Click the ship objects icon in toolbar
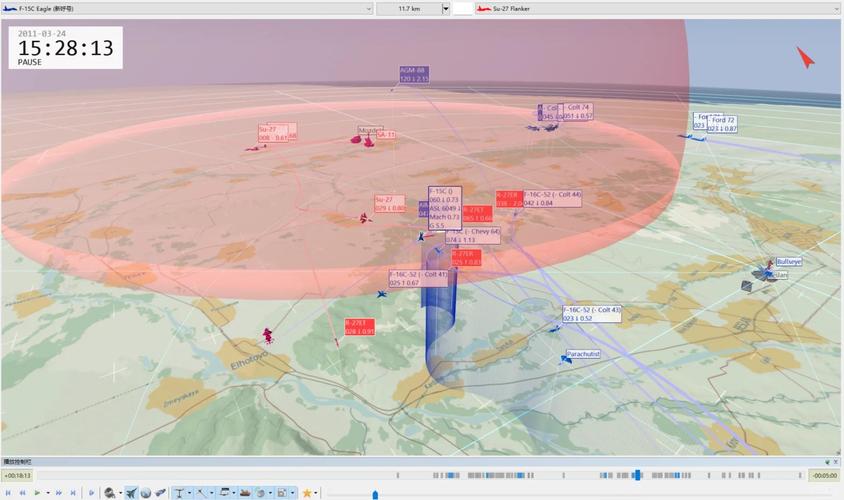The height and width of the screenshot is (500, 844). pyautogui.click(x=244, y=492)
